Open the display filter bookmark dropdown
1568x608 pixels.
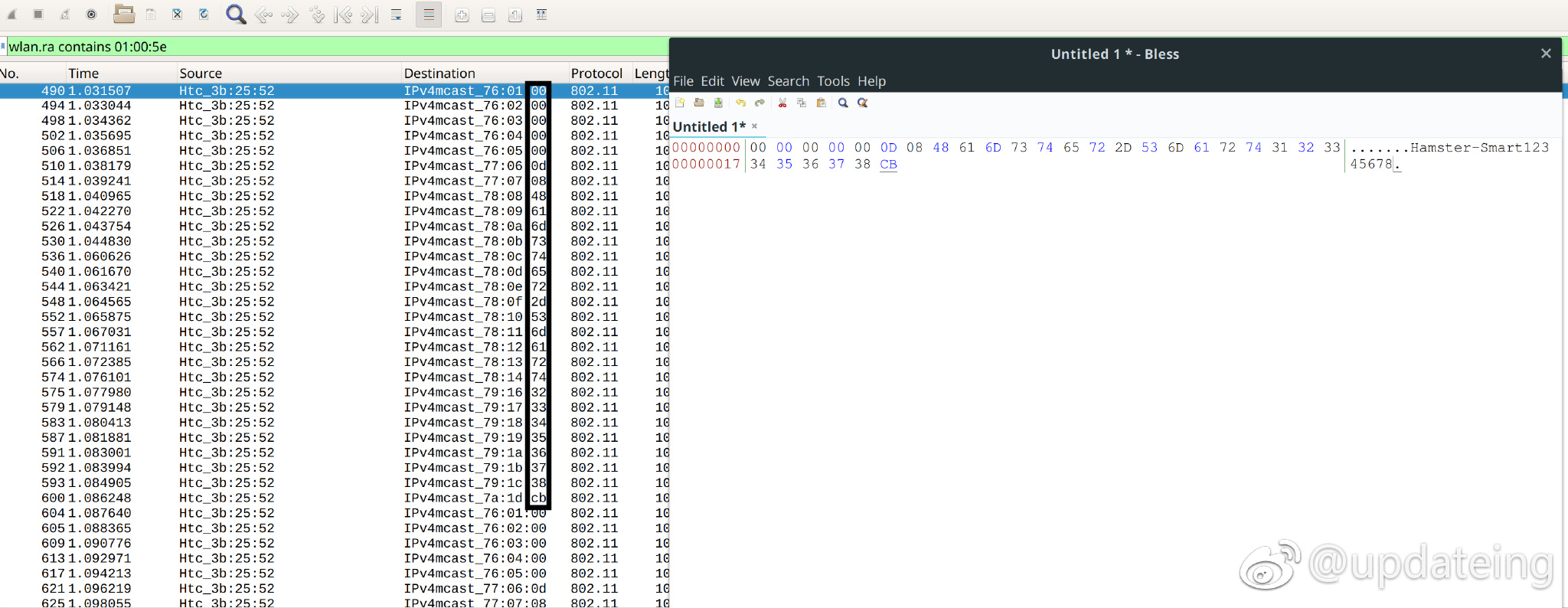tap(4, 47)
